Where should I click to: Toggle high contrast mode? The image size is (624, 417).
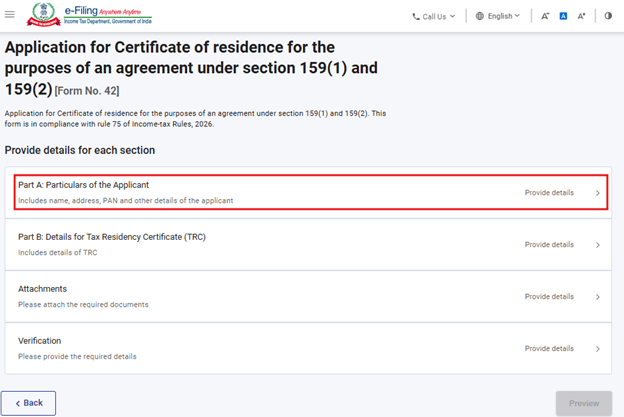tap(609, 16)
